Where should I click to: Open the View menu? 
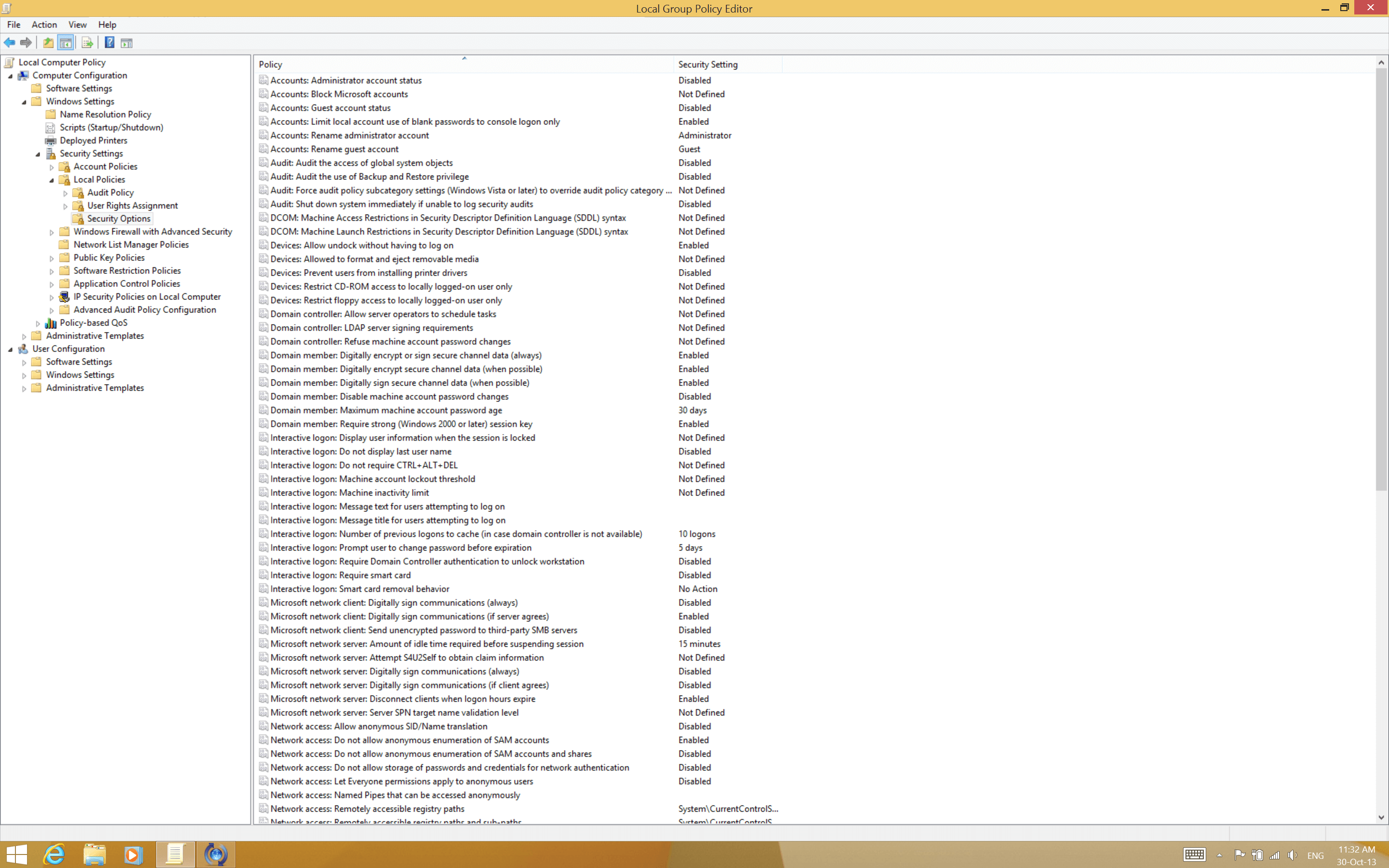click(x=78, y=25)
